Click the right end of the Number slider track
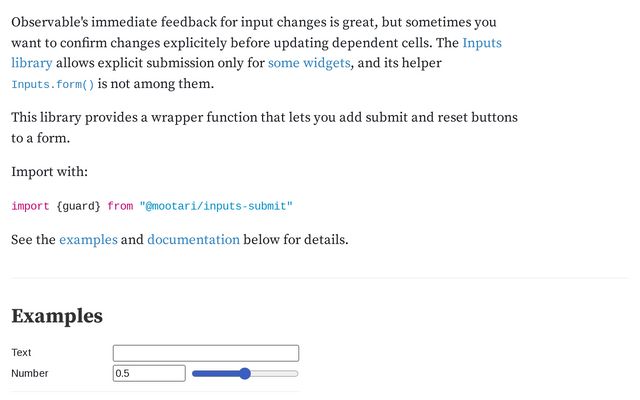The height and width of the screenshot is (400, 640). (296, 373)
